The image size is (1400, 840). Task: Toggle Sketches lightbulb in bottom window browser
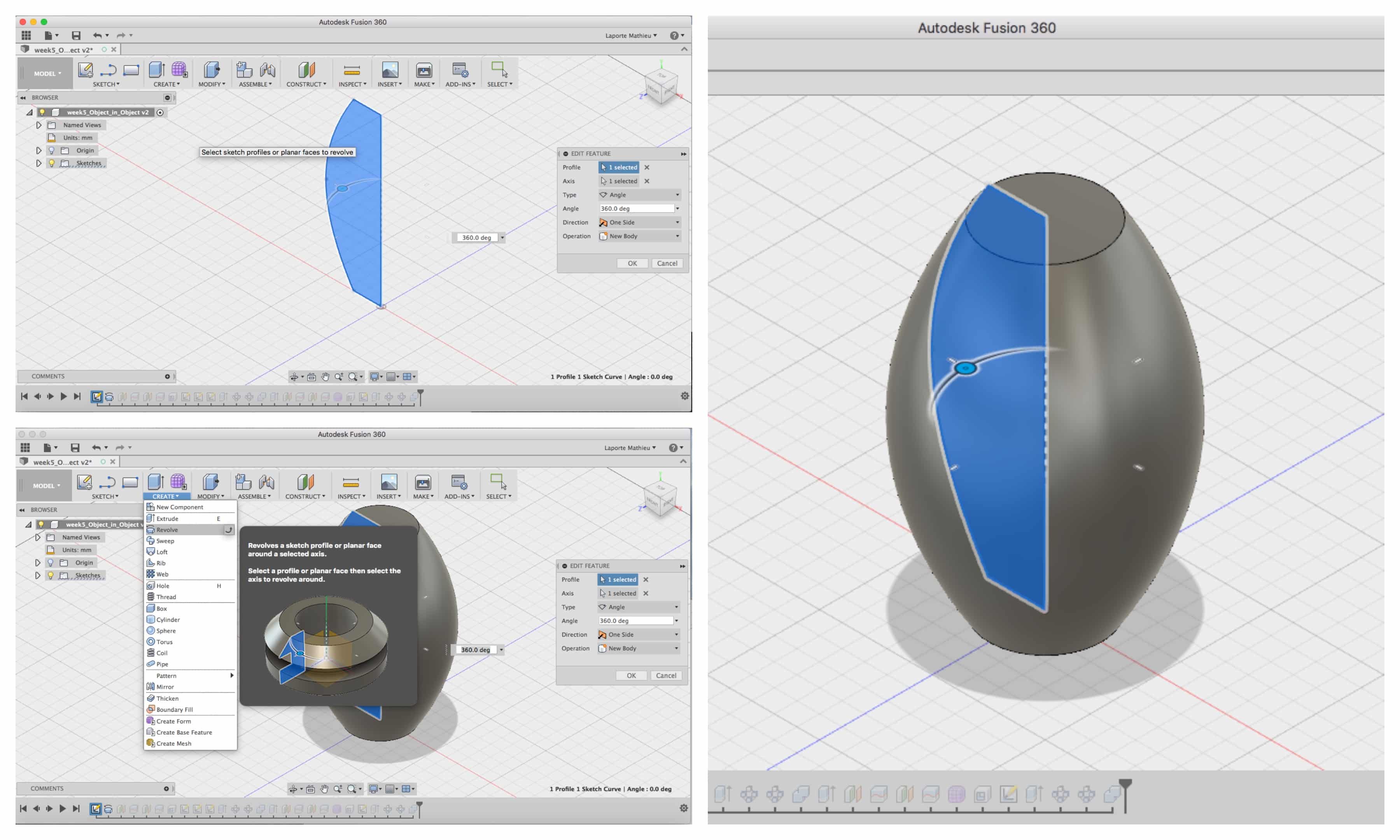point(51,575)
